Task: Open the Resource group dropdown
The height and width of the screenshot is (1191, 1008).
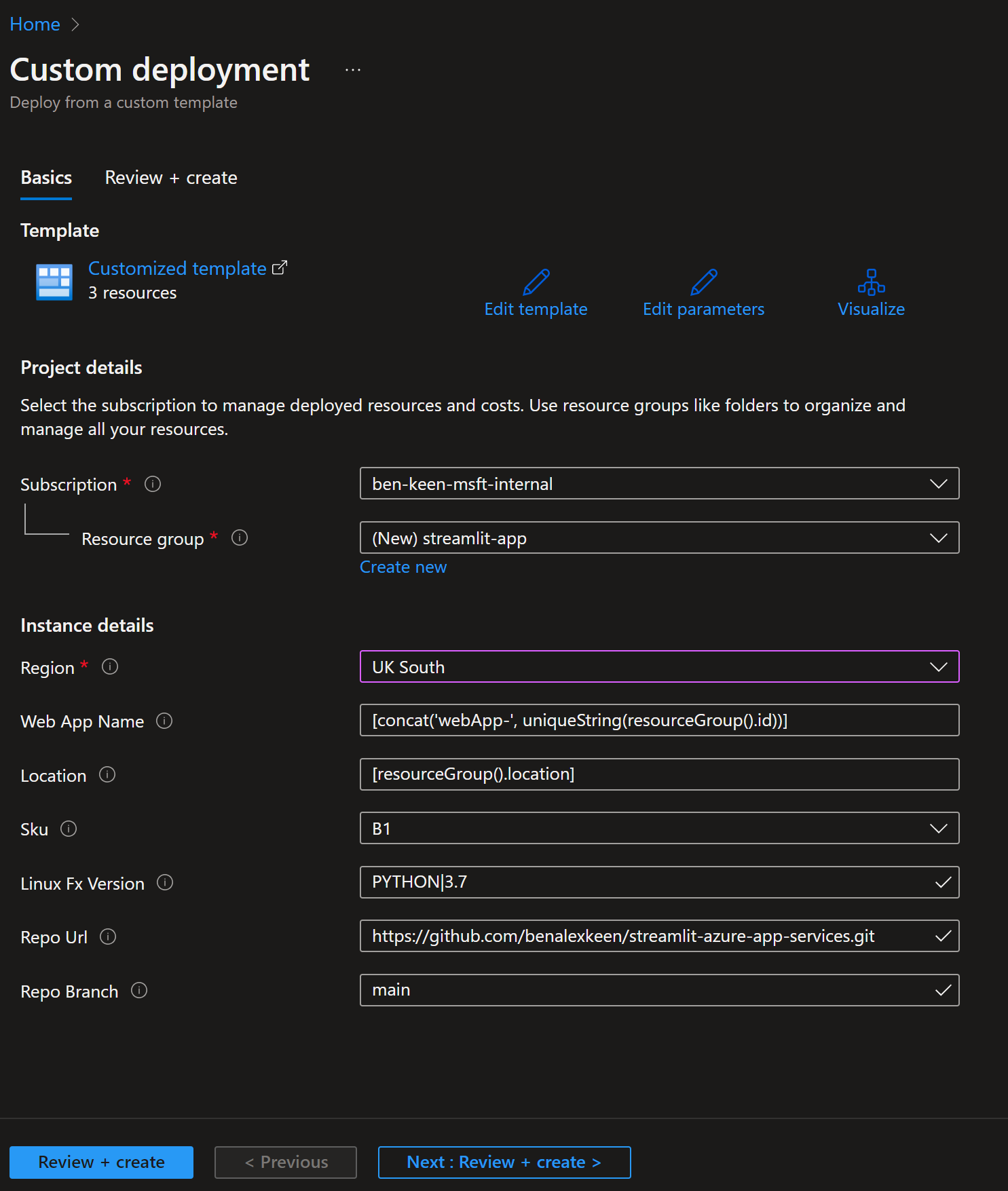Action: tap(658, 538)
